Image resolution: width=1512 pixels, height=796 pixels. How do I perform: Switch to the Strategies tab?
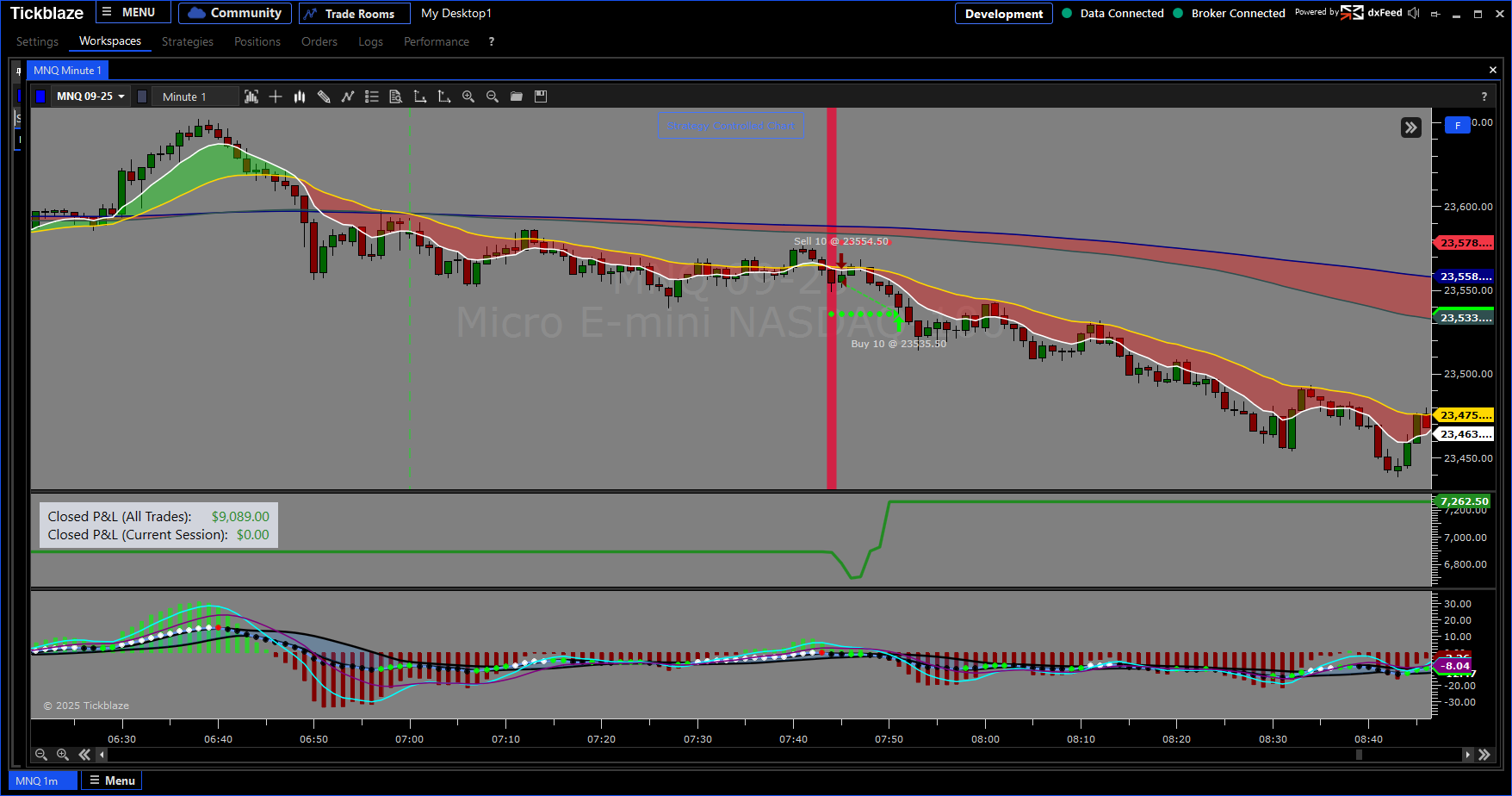[x=187, y=41]
